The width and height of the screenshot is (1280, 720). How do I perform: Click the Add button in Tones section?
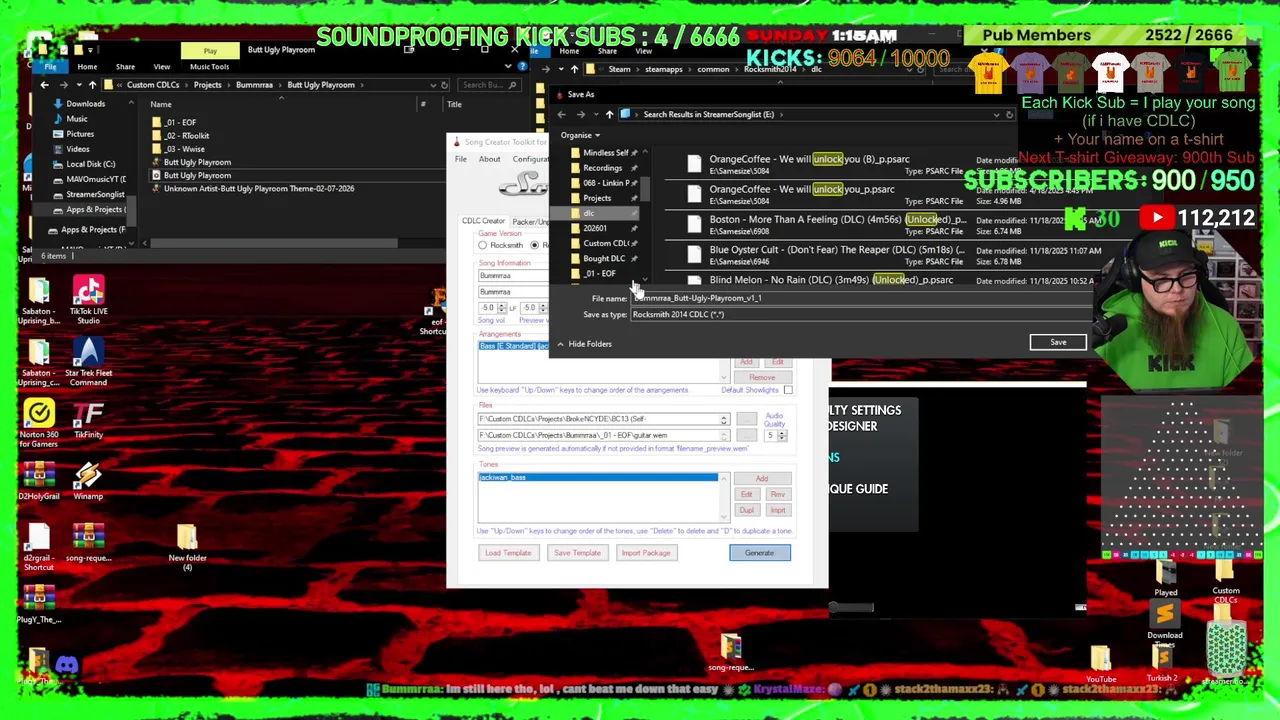tap(762, 478)
